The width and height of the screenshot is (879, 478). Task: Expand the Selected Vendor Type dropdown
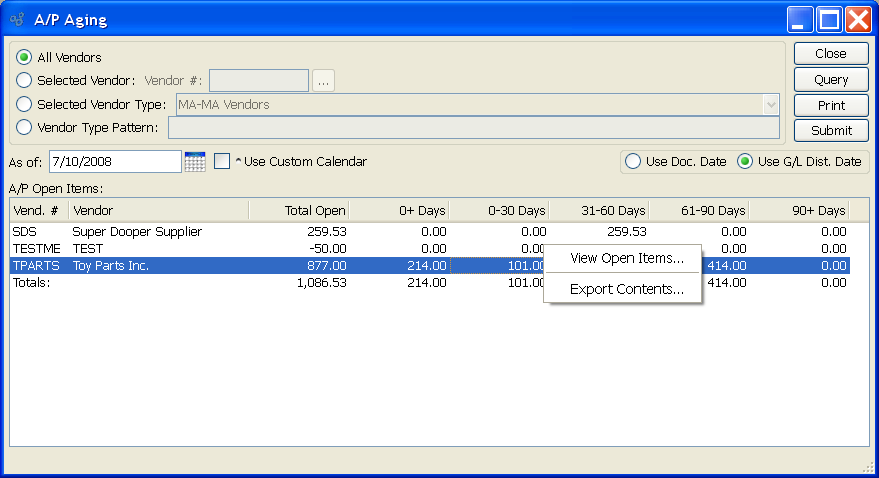770,104
